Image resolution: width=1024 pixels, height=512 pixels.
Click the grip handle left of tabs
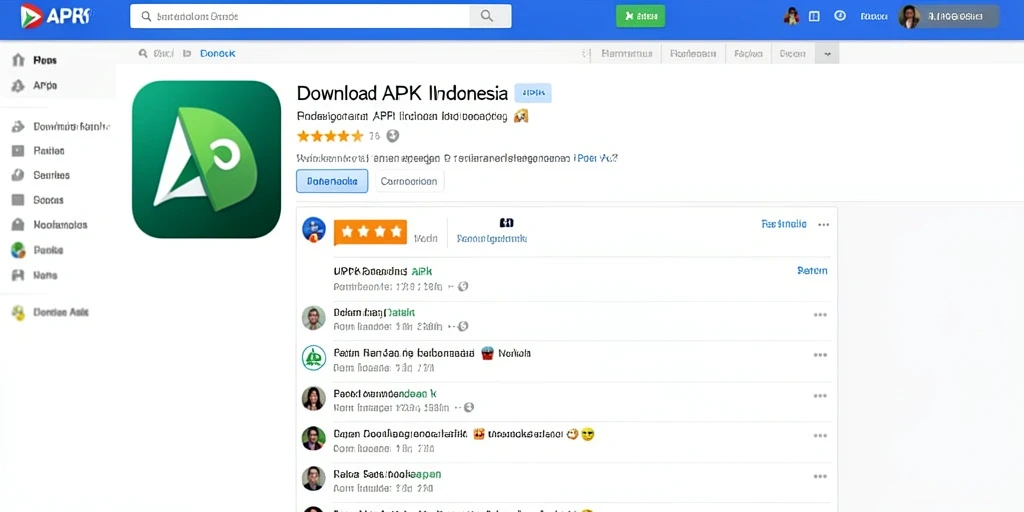(586, 54)
